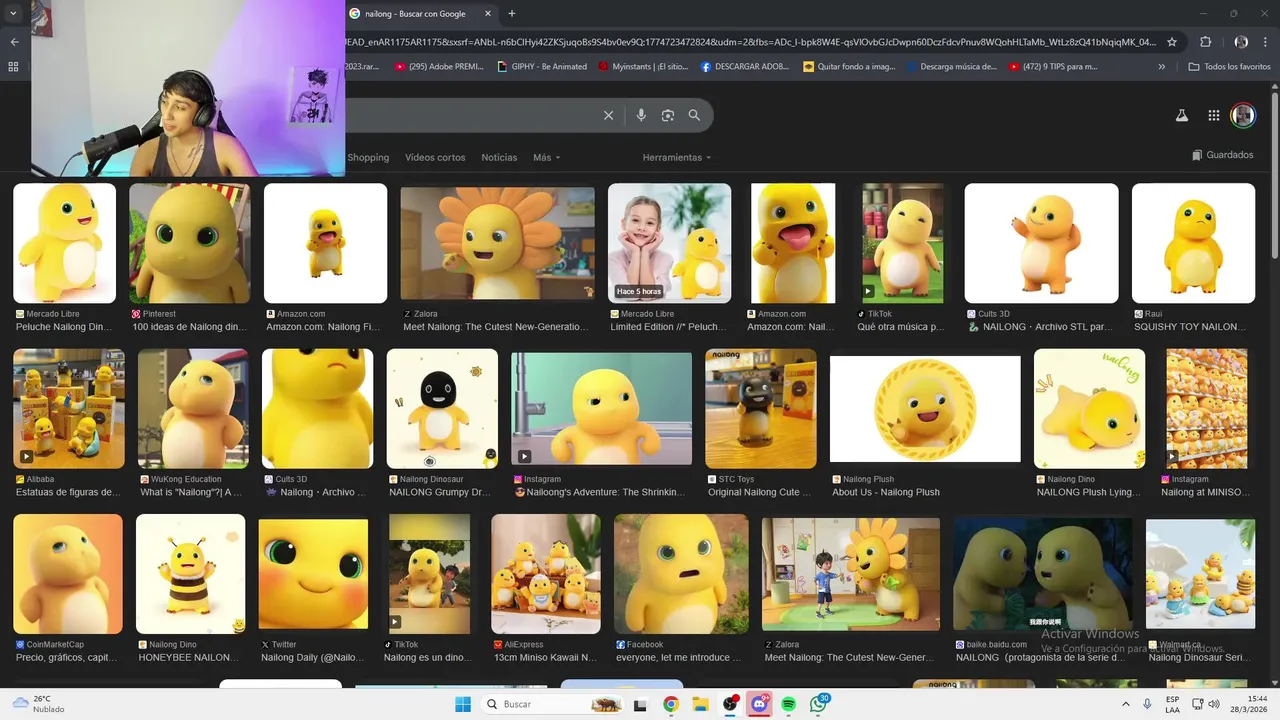Show hidden system tray icons
This screenshot has height=720, width=1280.
point(1126,704)
